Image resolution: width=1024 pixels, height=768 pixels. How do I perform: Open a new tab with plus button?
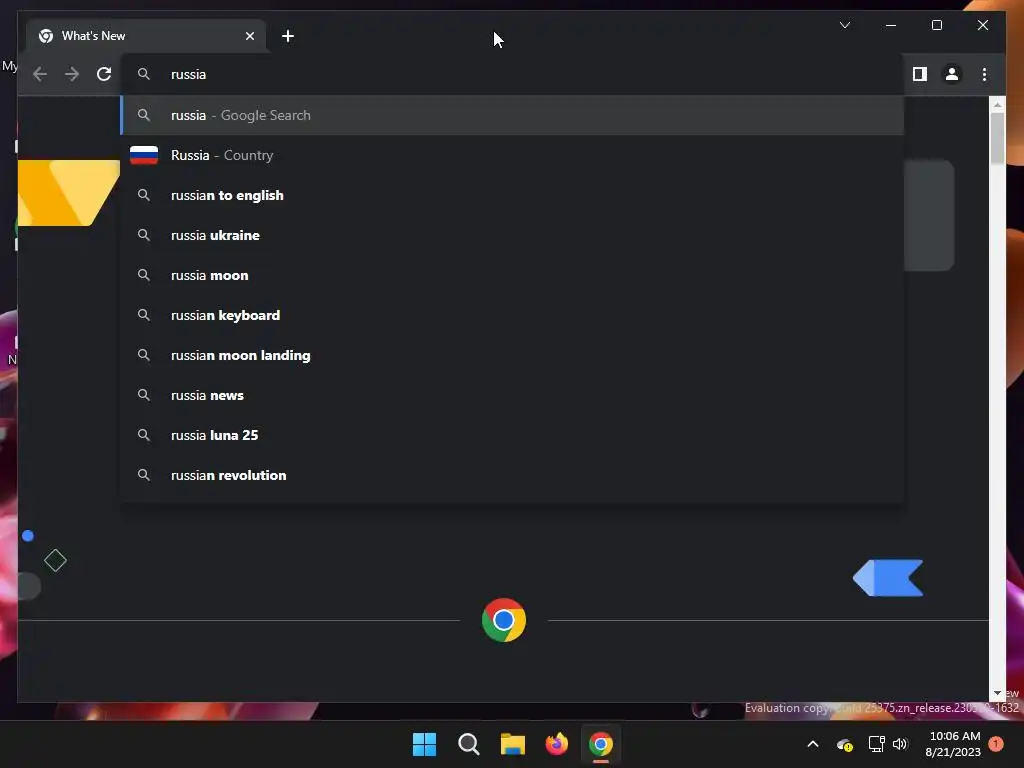click(x=287, y=36)
